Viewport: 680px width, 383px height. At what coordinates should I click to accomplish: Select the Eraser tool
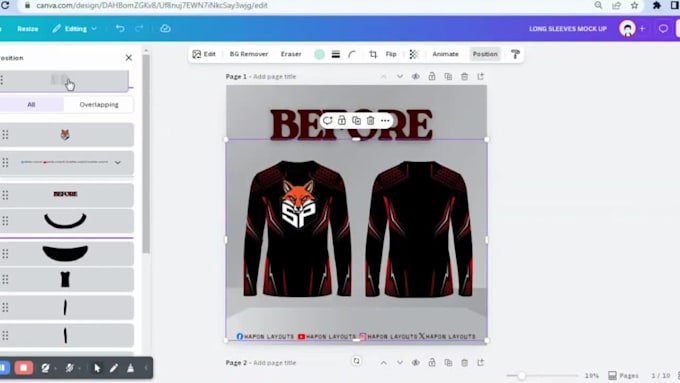tap(291, 54)
